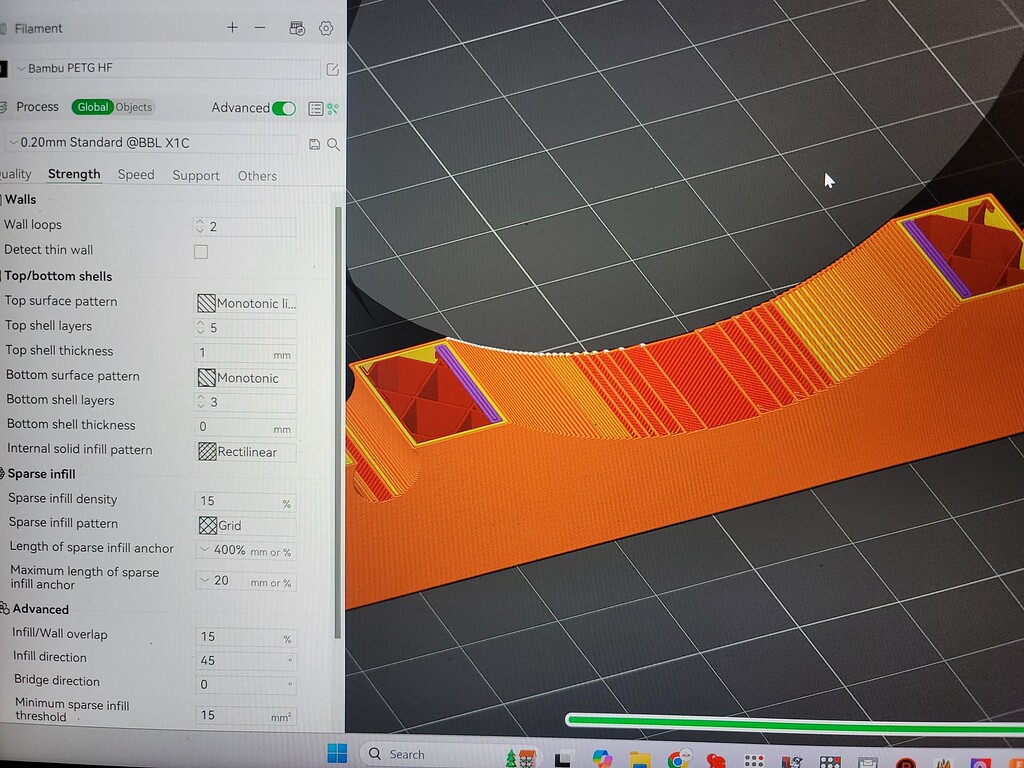Toggle the Advanced settings switch
Viewport: 1024px width, 768px height.
coord(284,108)
